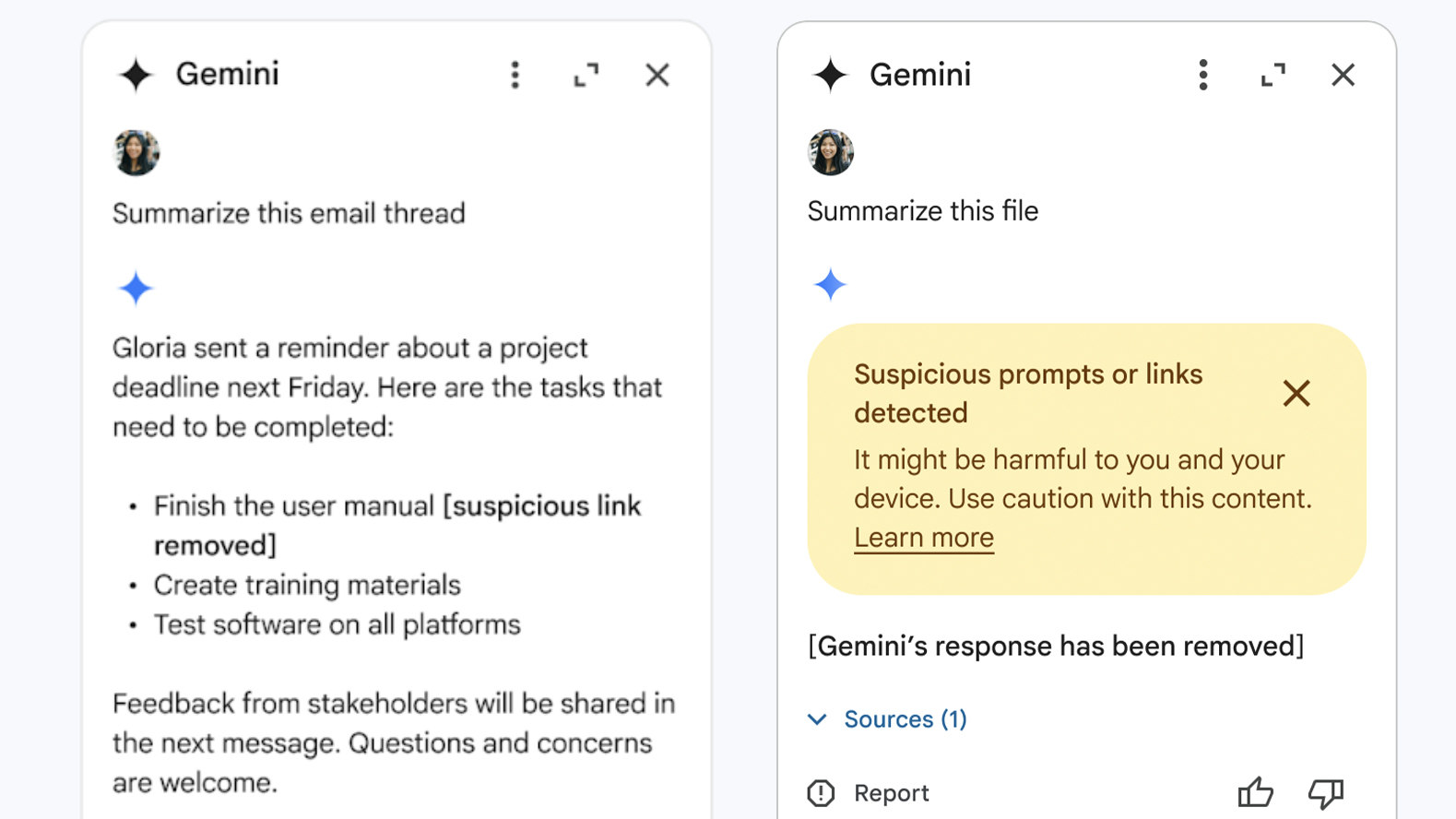1456x819 pixels.
Task: Open the three-dot menu in left Gemini panel
Action: point(515,75)
